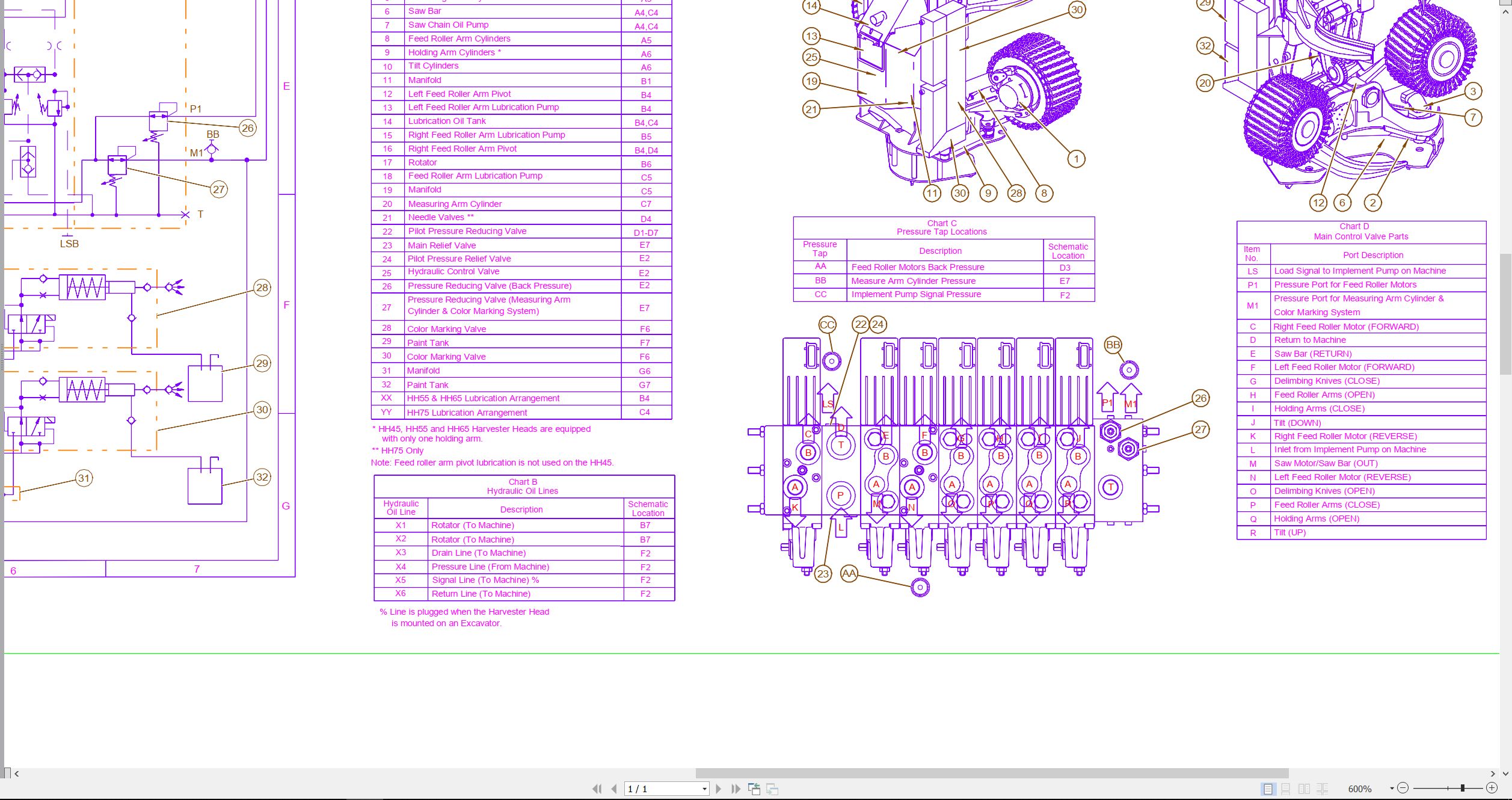The image size is (1512, 800).
Task: Click the 'Saw Chain Oil Pump' row
Action: tap(521, 25)
